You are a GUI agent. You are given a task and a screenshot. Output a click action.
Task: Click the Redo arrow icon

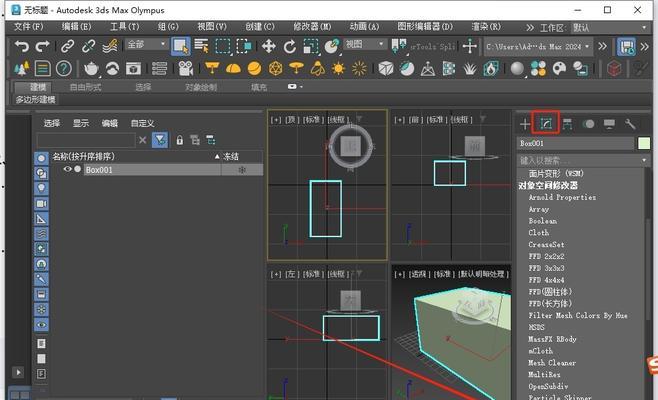click(x=42, y=46)
